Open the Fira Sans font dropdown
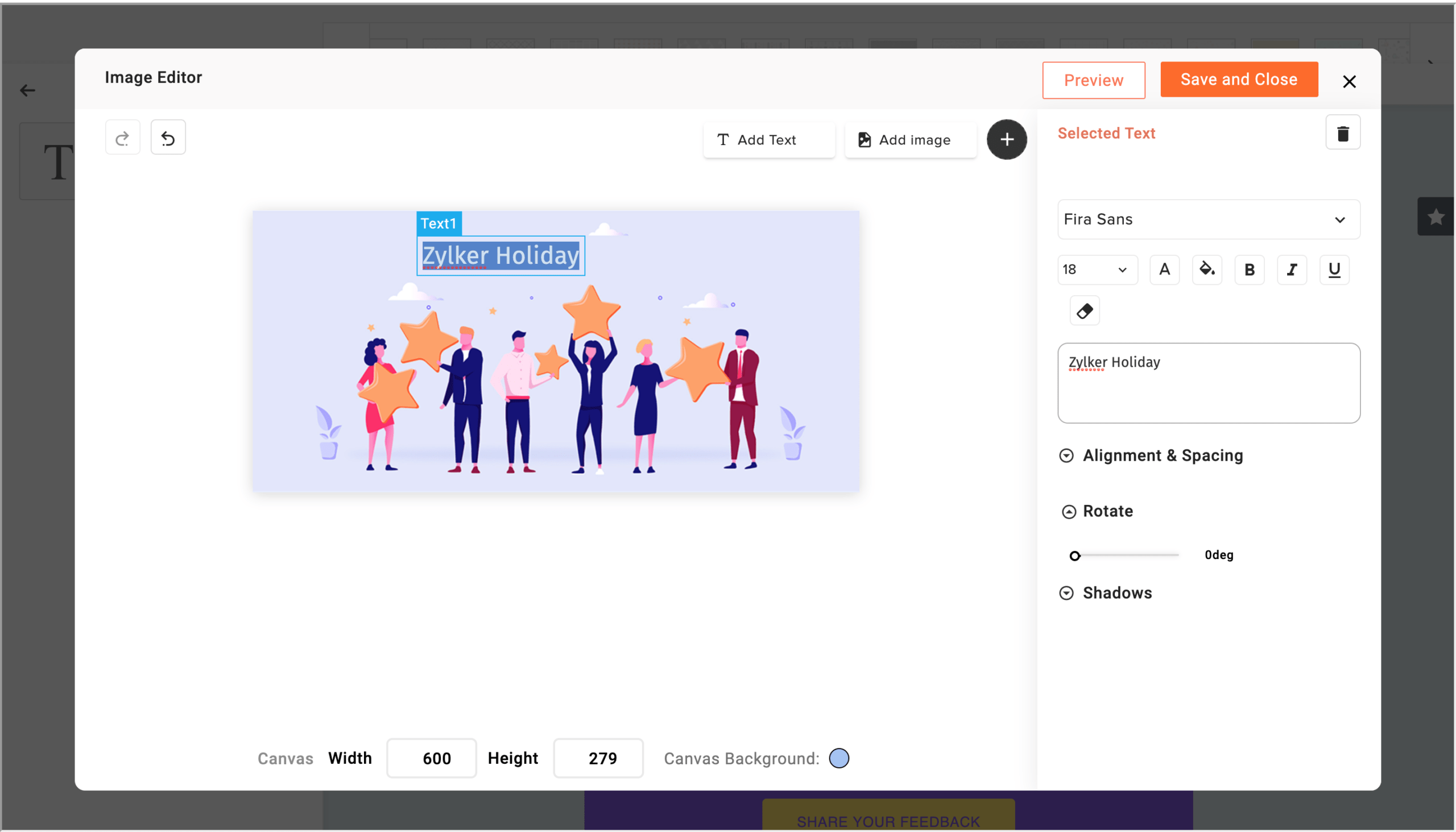Screen dimensions: 1456x832 tap(1208, 220)
